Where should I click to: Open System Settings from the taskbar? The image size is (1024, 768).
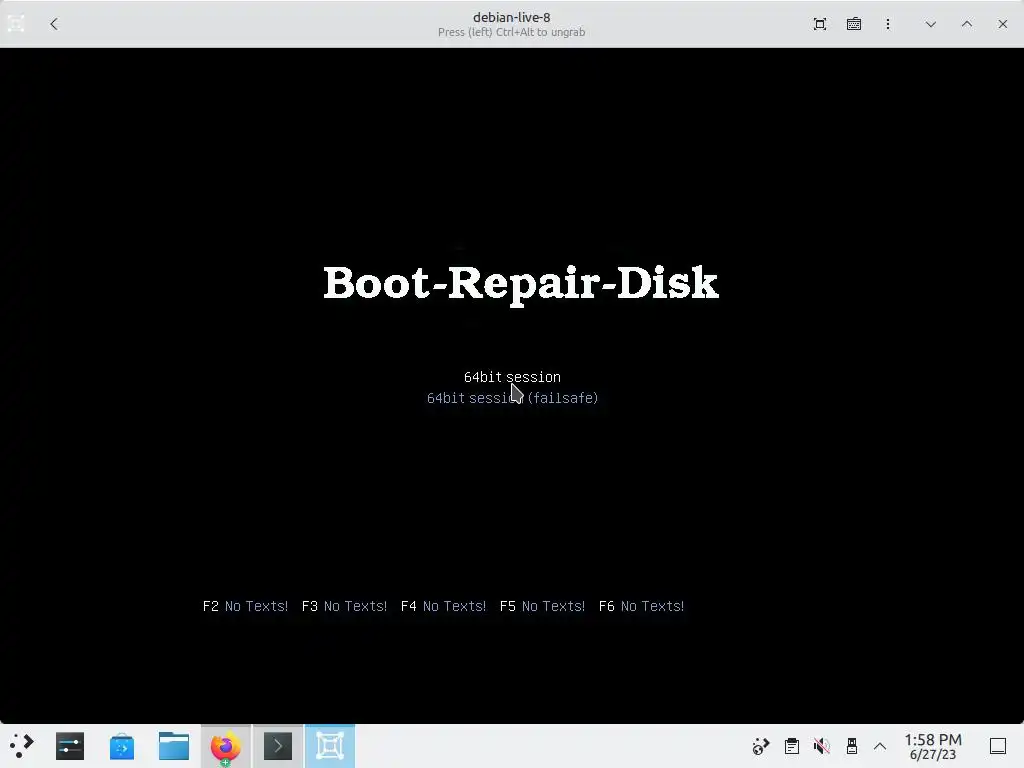point(70,746)
